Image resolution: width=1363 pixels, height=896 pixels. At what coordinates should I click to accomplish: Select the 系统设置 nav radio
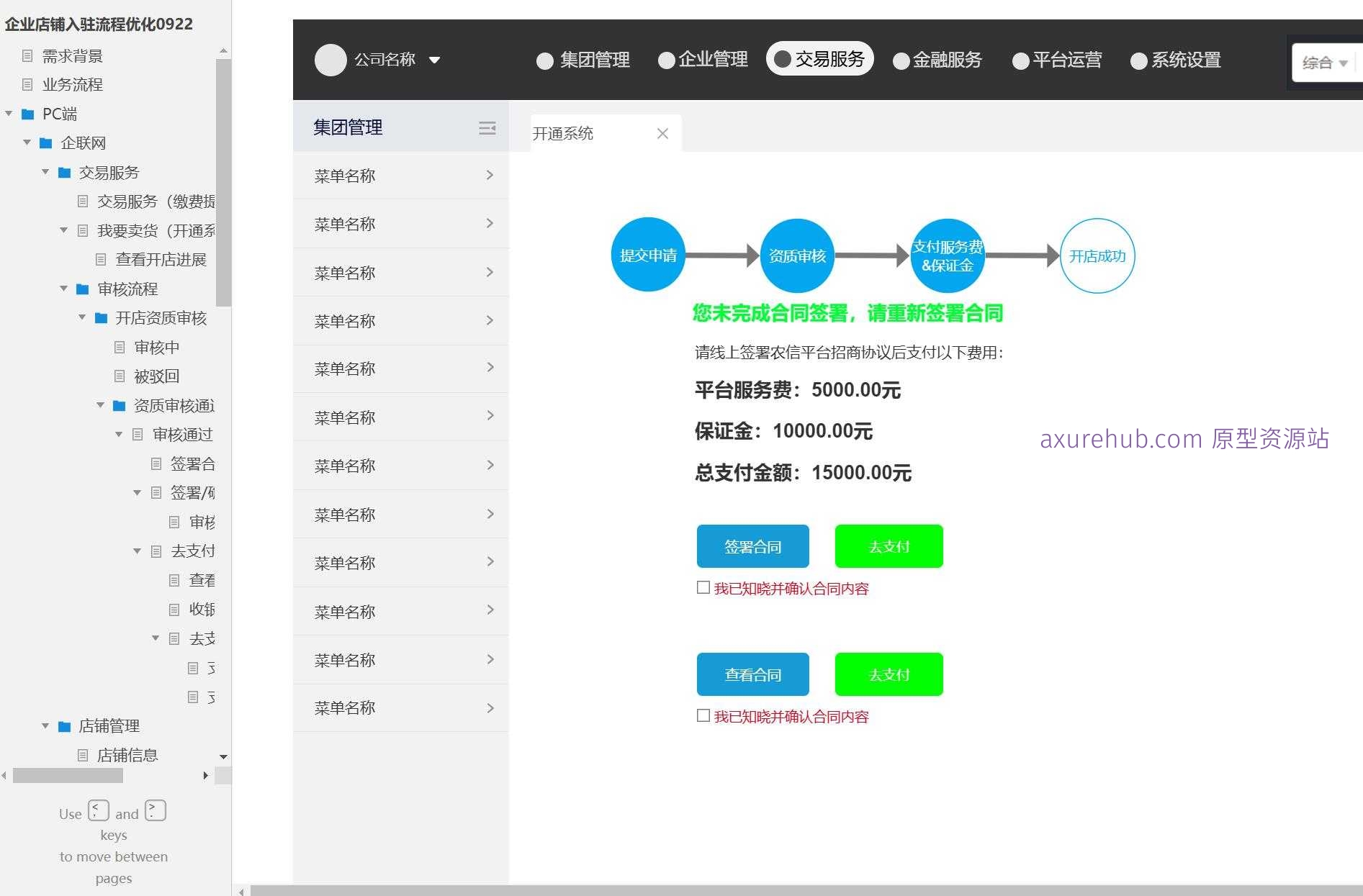[x=1139, y=61]
